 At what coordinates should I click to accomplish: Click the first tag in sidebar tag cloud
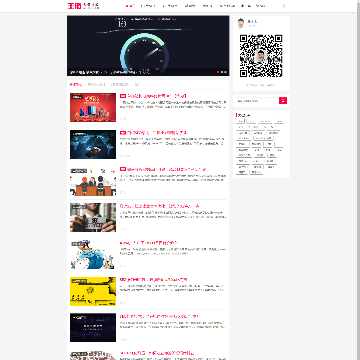(x=241, y=122)
